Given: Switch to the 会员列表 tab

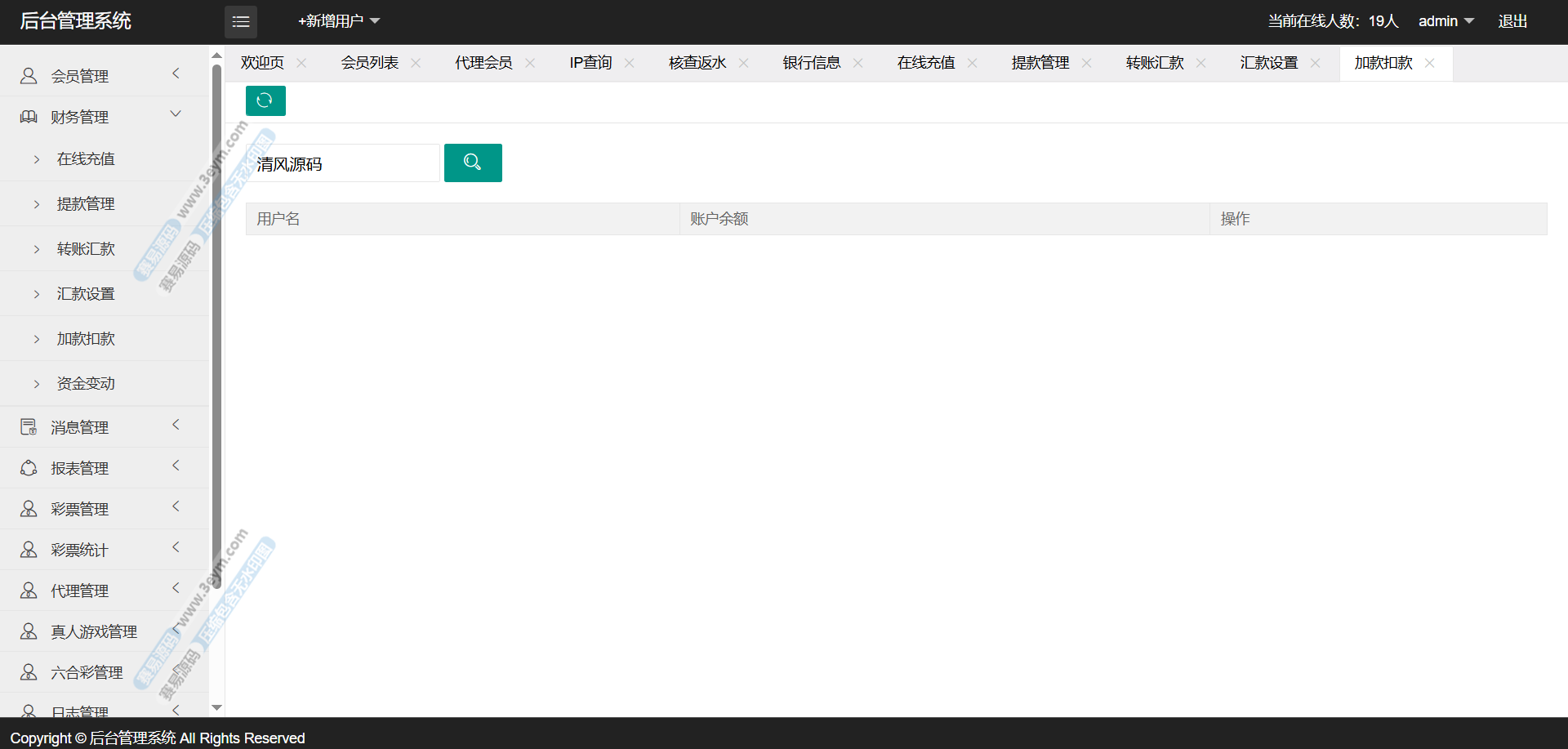Looking at the screenshot, I should pyautogui.click(x=370, y=63).
